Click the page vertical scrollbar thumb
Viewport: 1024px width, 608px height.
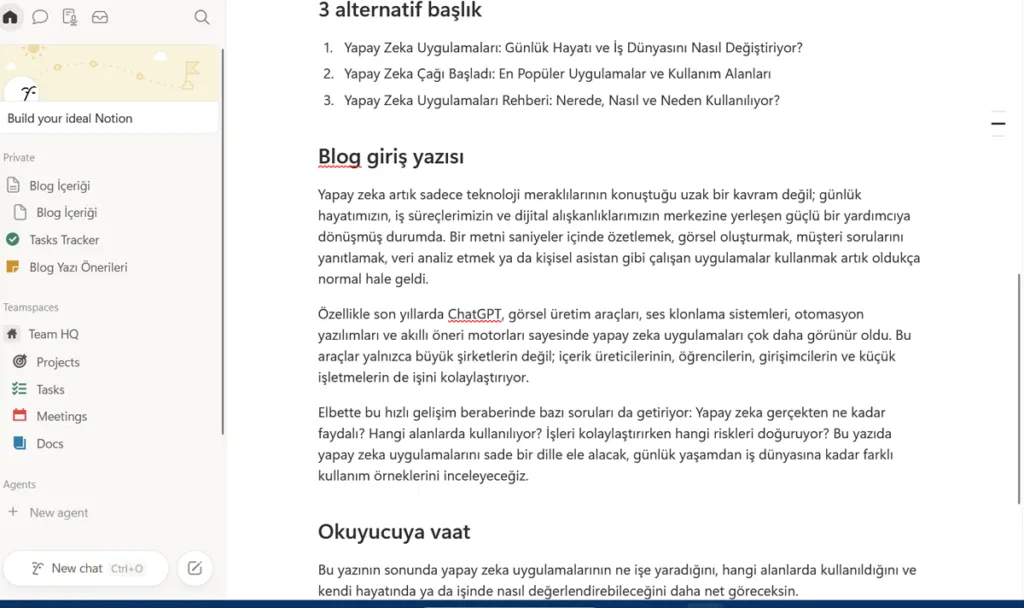[1019, 389]
